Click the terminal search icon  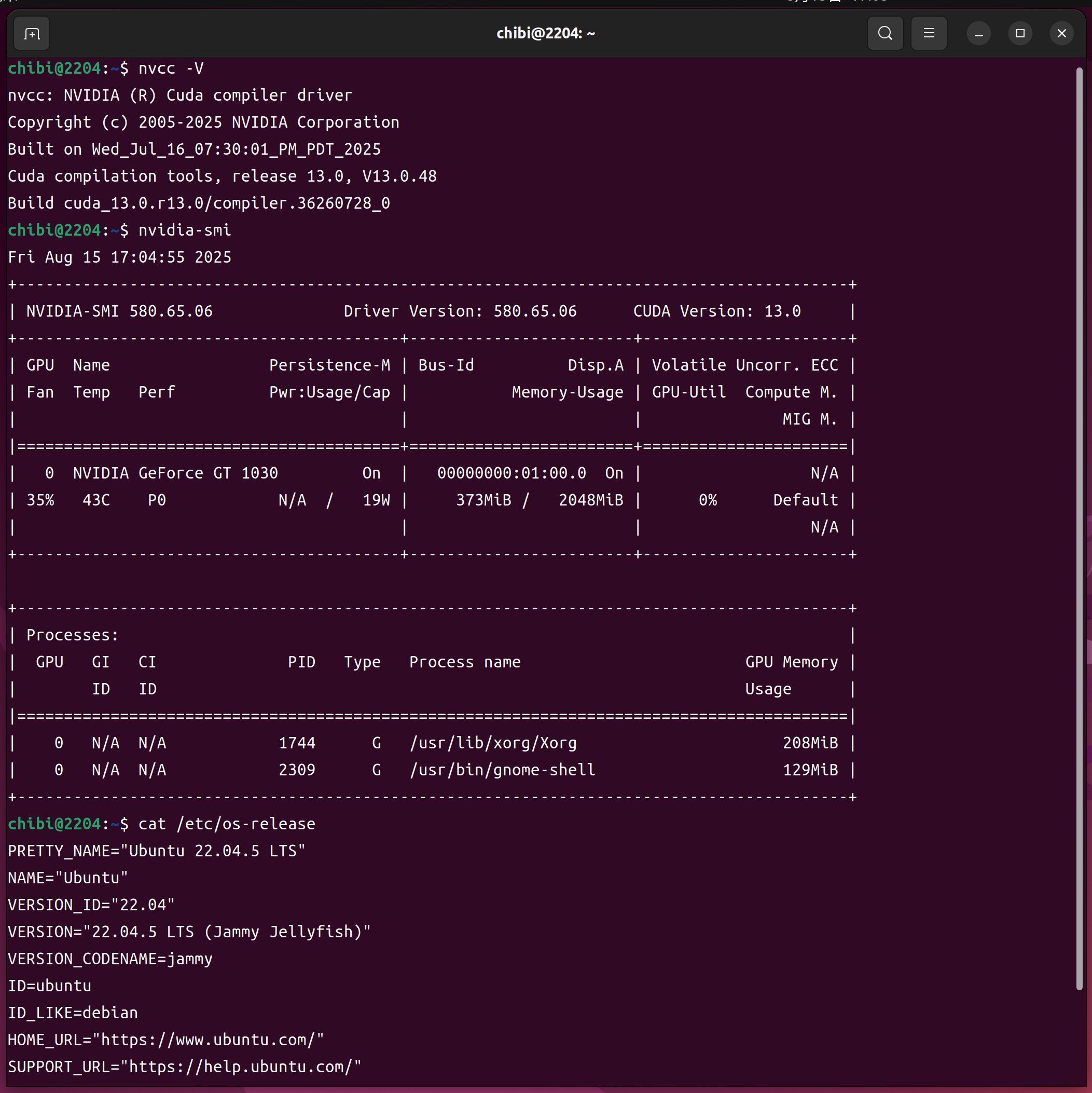[x=885, y=33]
